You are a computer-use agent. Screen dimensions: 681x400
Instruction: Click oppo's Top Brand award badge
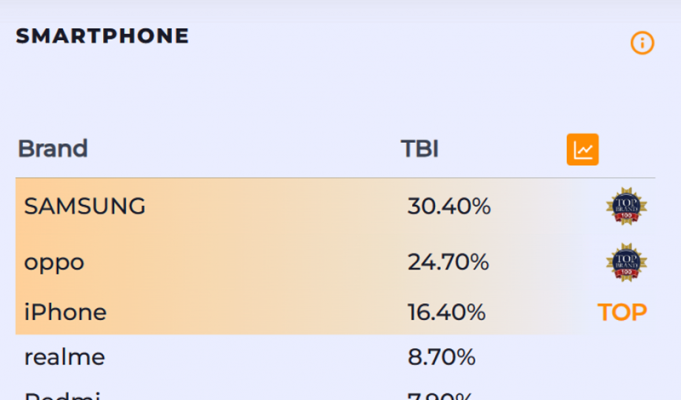click(x=626, y=262)
